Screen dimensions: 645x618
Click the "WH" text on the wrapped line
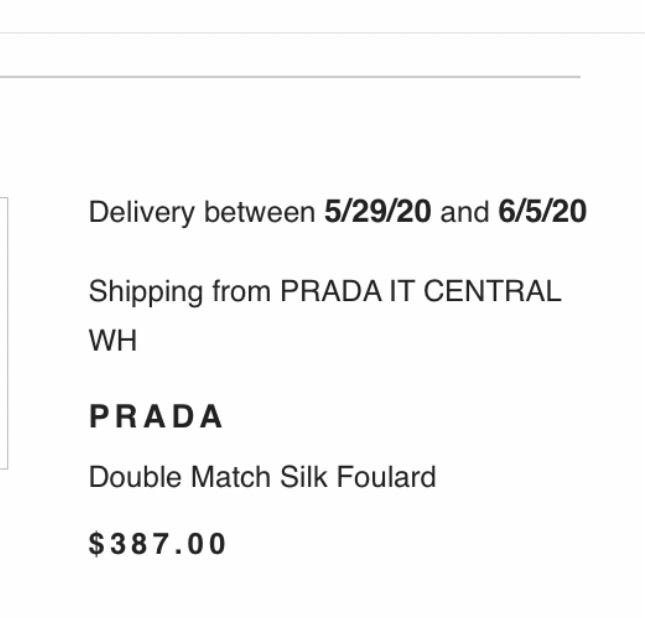pyautogui.click(x=112, y=341)
